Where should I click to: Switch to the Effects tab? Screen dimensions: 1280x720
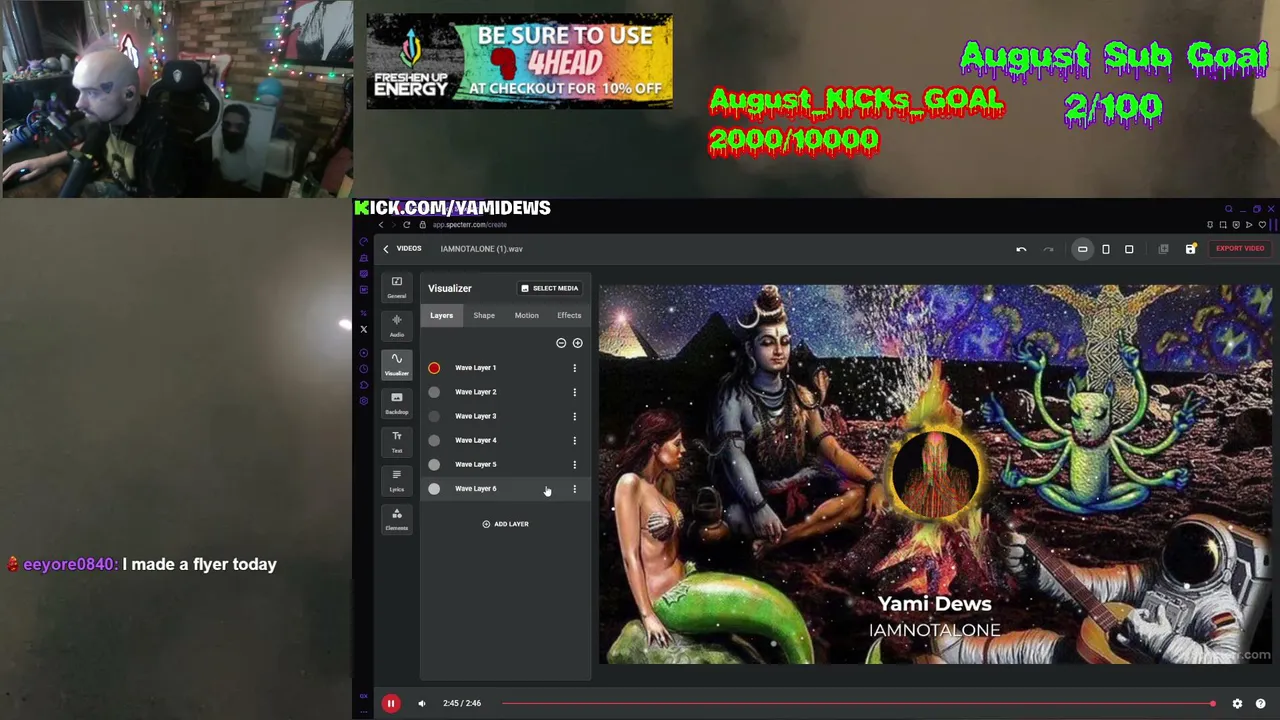click(569, 316)
